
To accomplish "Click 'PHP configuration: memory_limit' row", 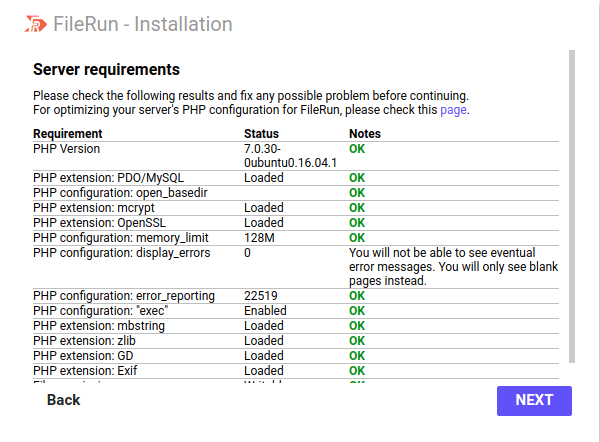I will [x=296, y=238].
